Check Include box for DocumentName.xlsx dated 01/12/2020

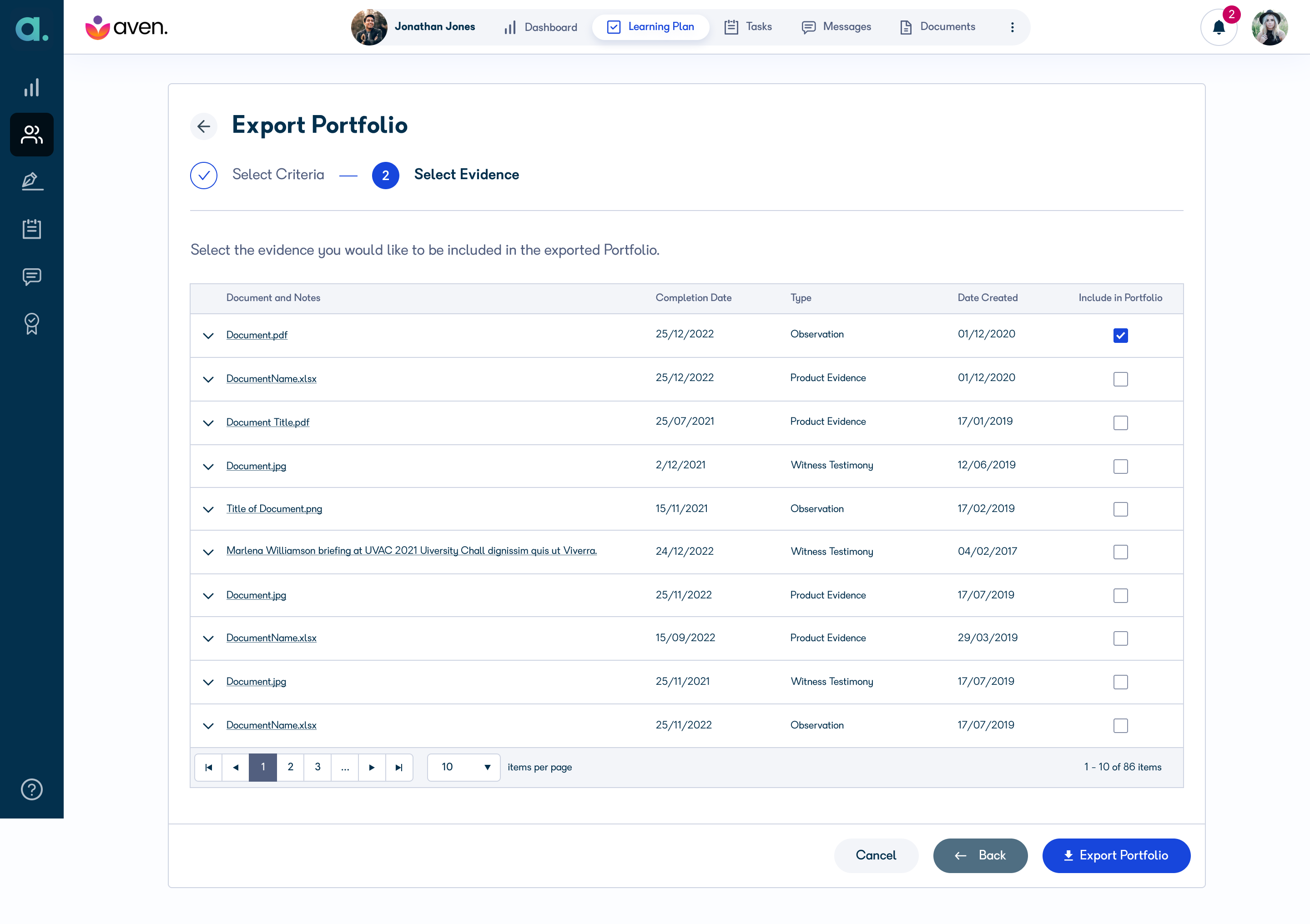[x=1121, y=379]
